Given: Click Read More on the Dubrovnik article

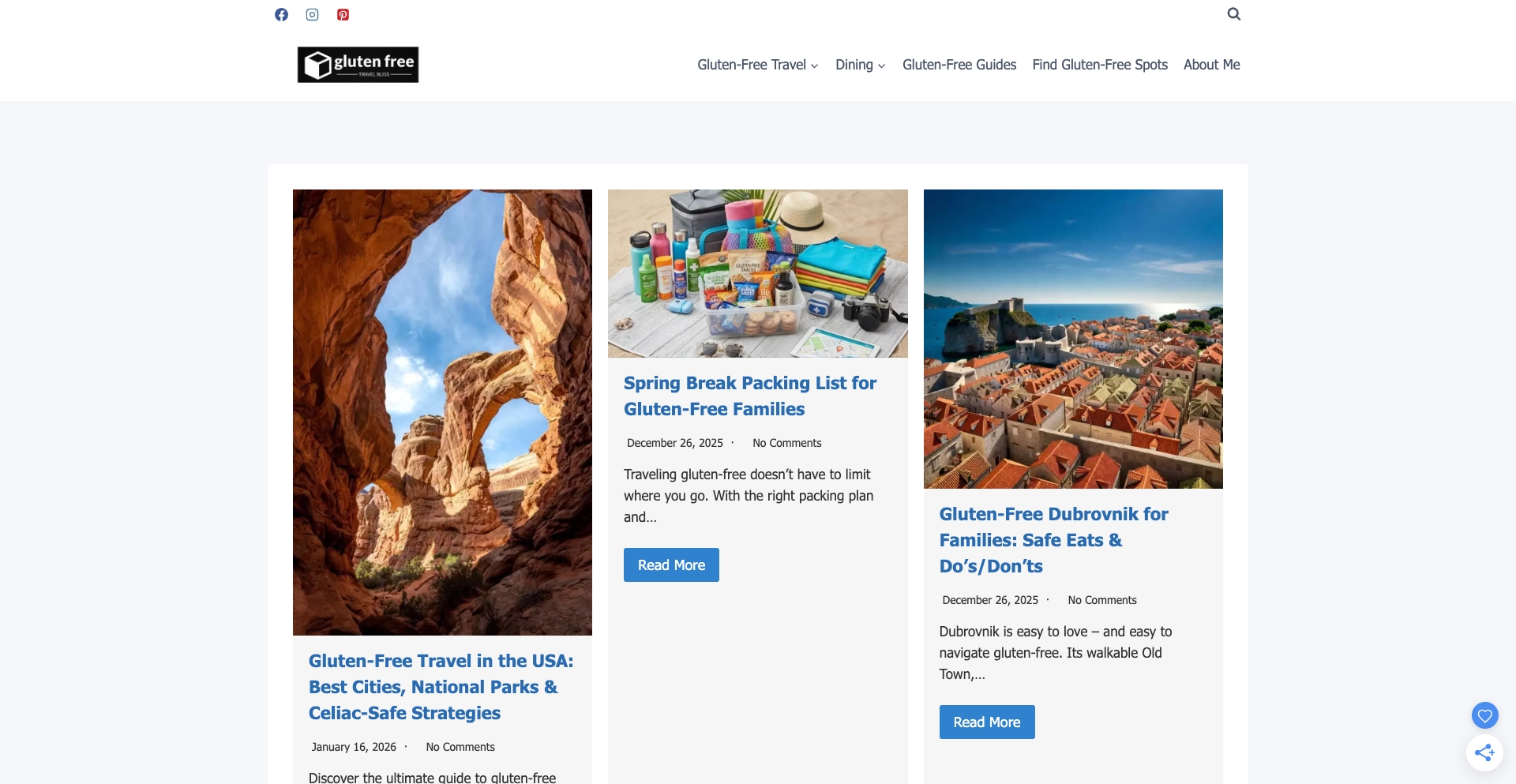Looking at the screenshot, I should (x=986, y=722).
